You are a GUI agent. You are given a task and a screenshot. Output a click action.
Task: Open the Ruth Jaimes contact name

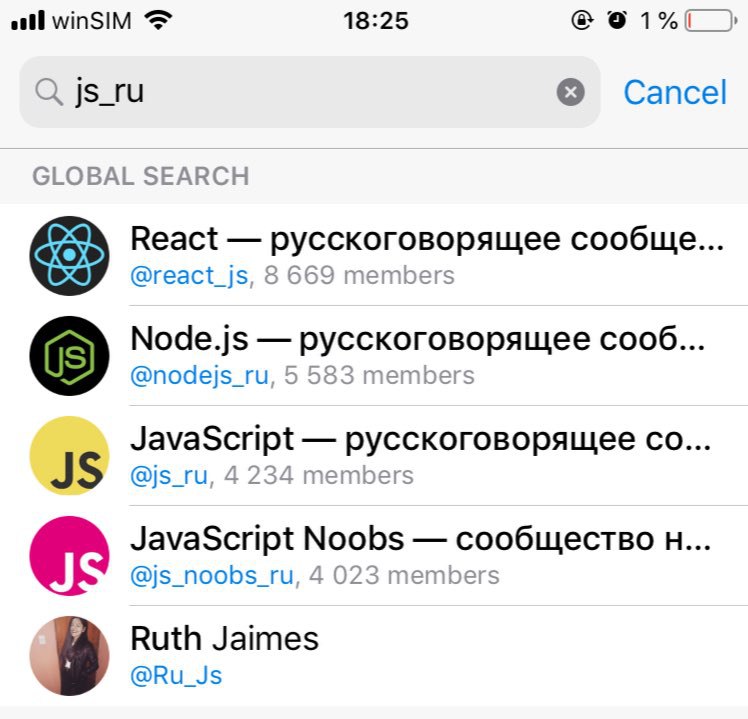pyautogui.click(x=224, y=639)
